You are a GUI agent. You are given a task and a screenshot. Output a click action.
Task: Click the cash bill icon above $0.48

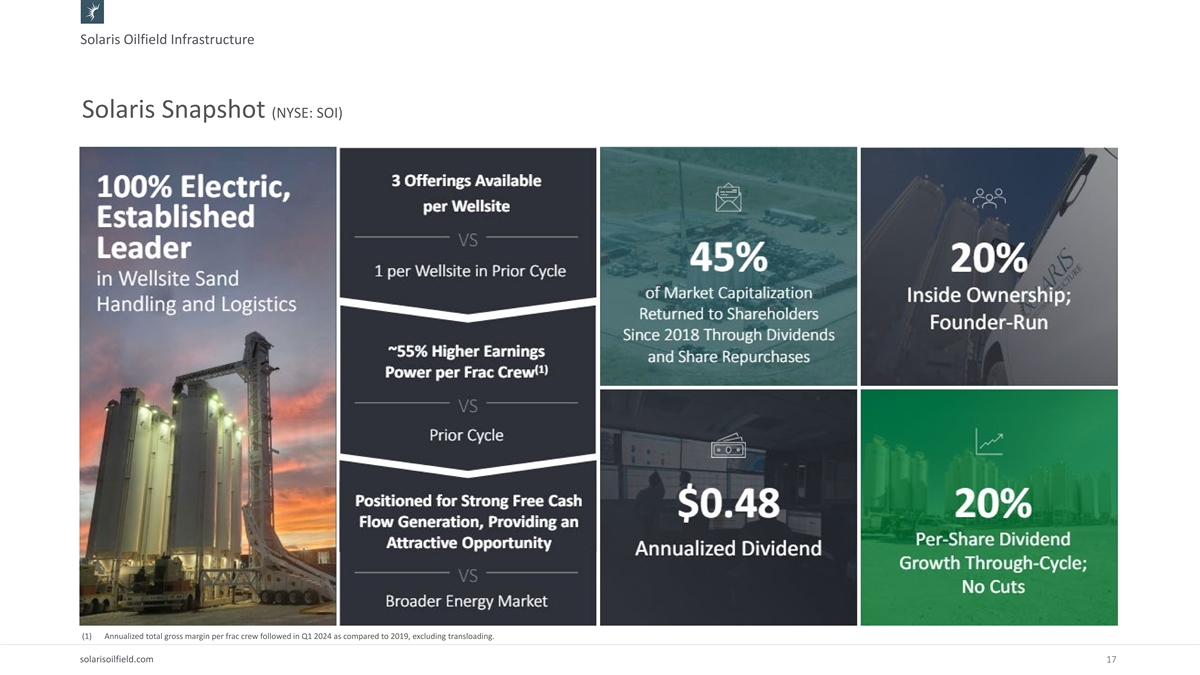click(728, 449)
